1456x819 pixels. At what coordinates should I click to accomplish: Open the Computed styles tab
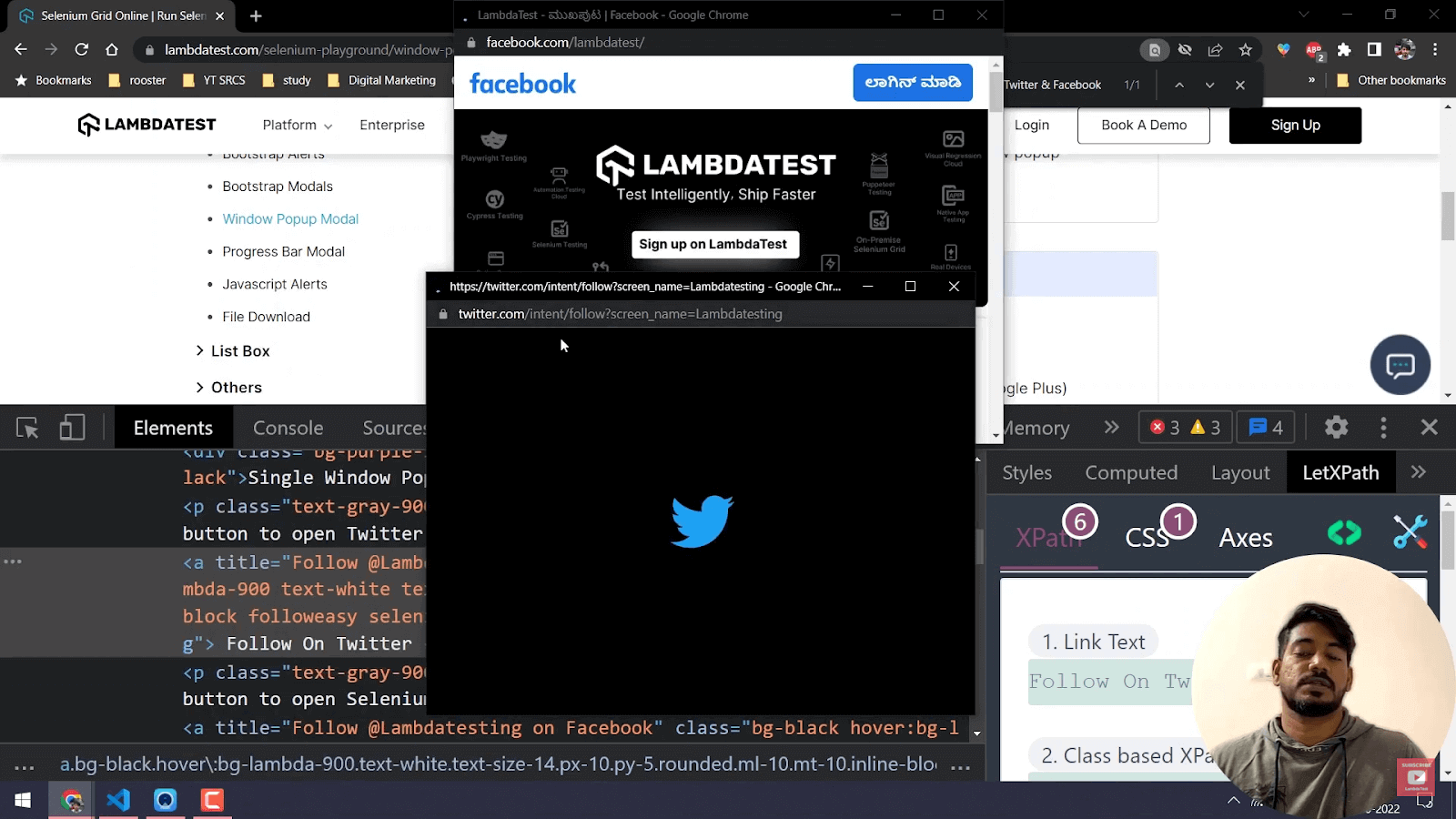click(x=1131, y=472)
